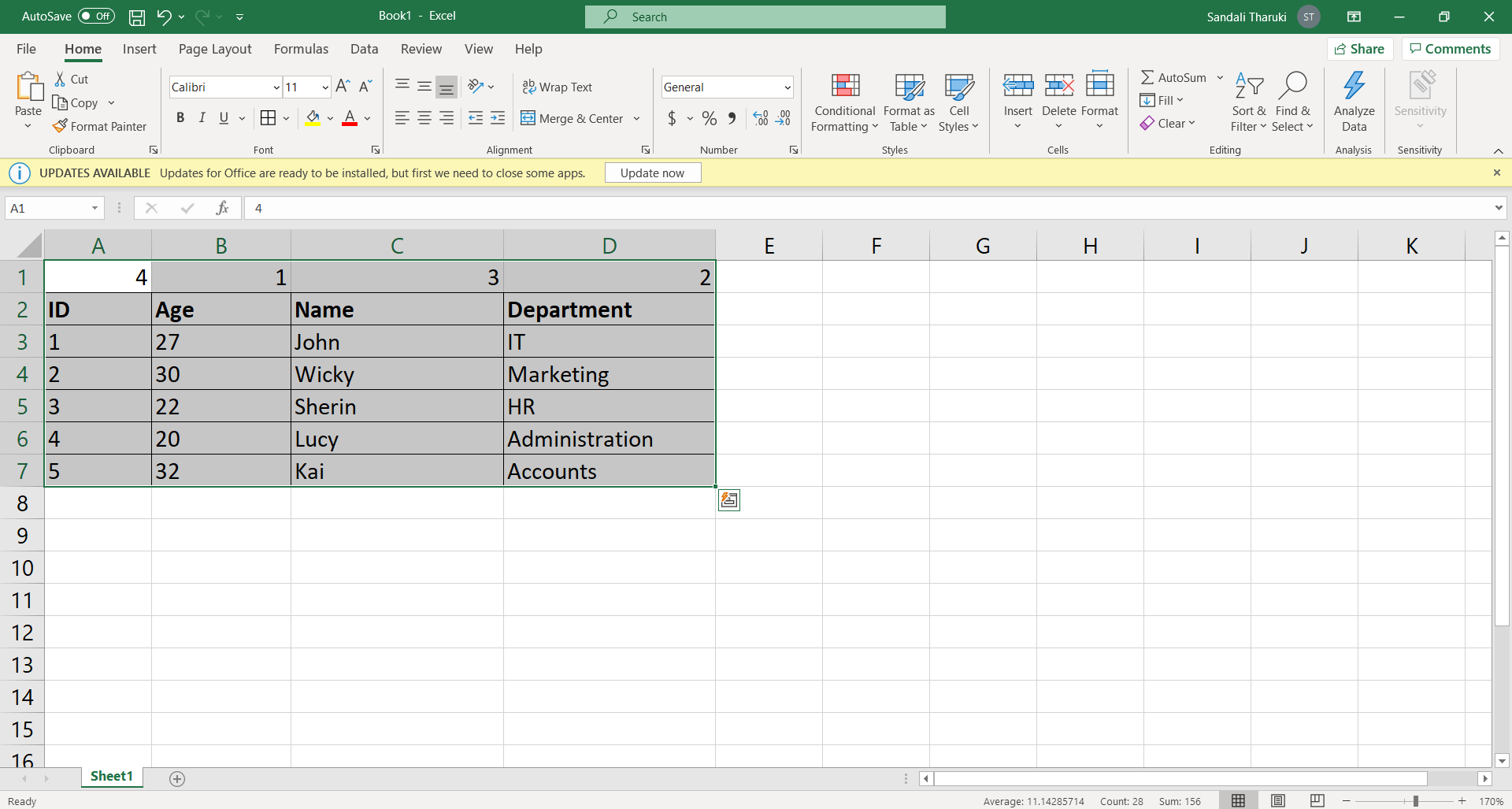Open the Font dropdown
The image size is (1512, 809).
click(276, 87)
